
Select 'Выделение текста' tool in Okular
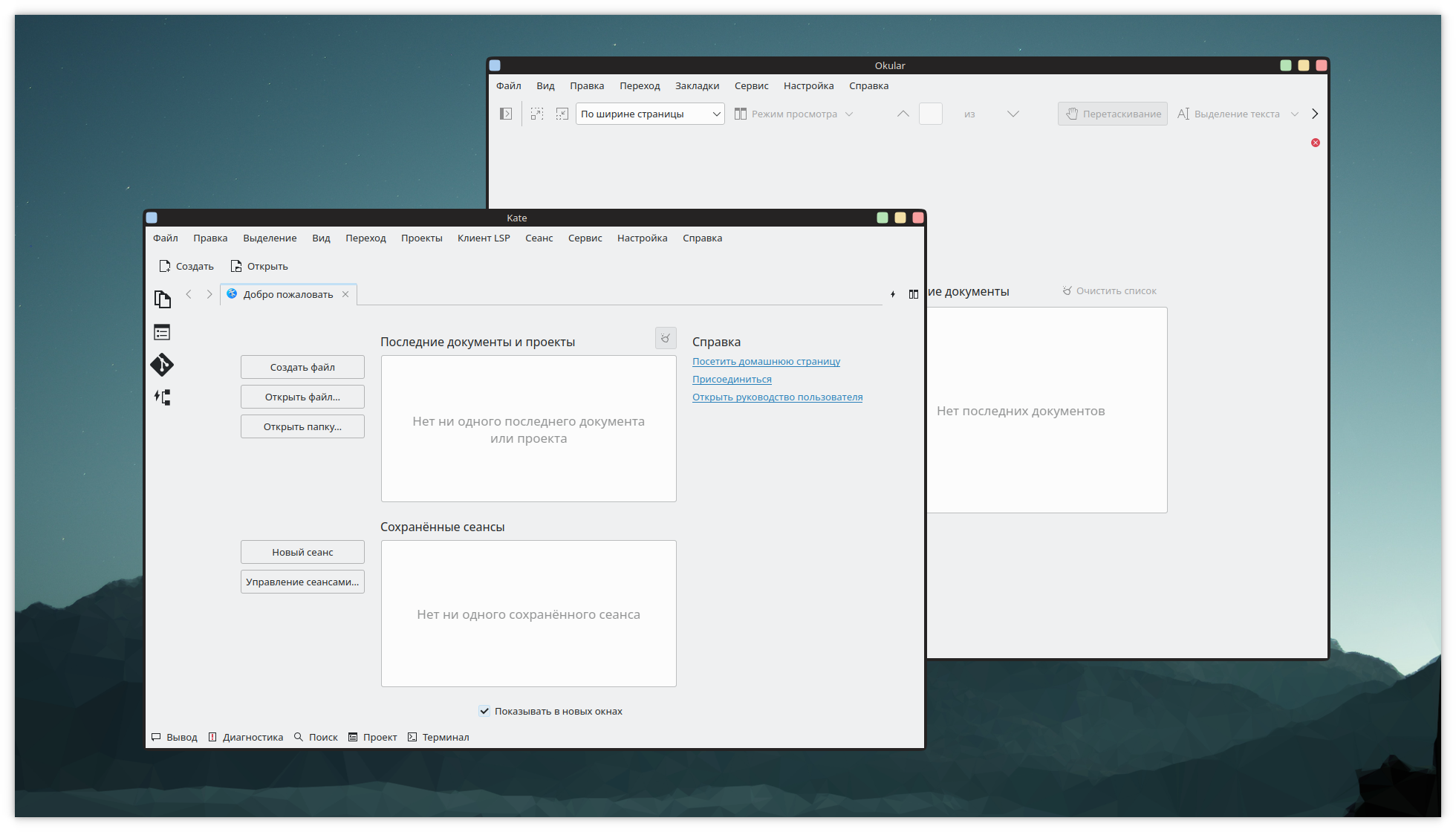pos(1229,114)
